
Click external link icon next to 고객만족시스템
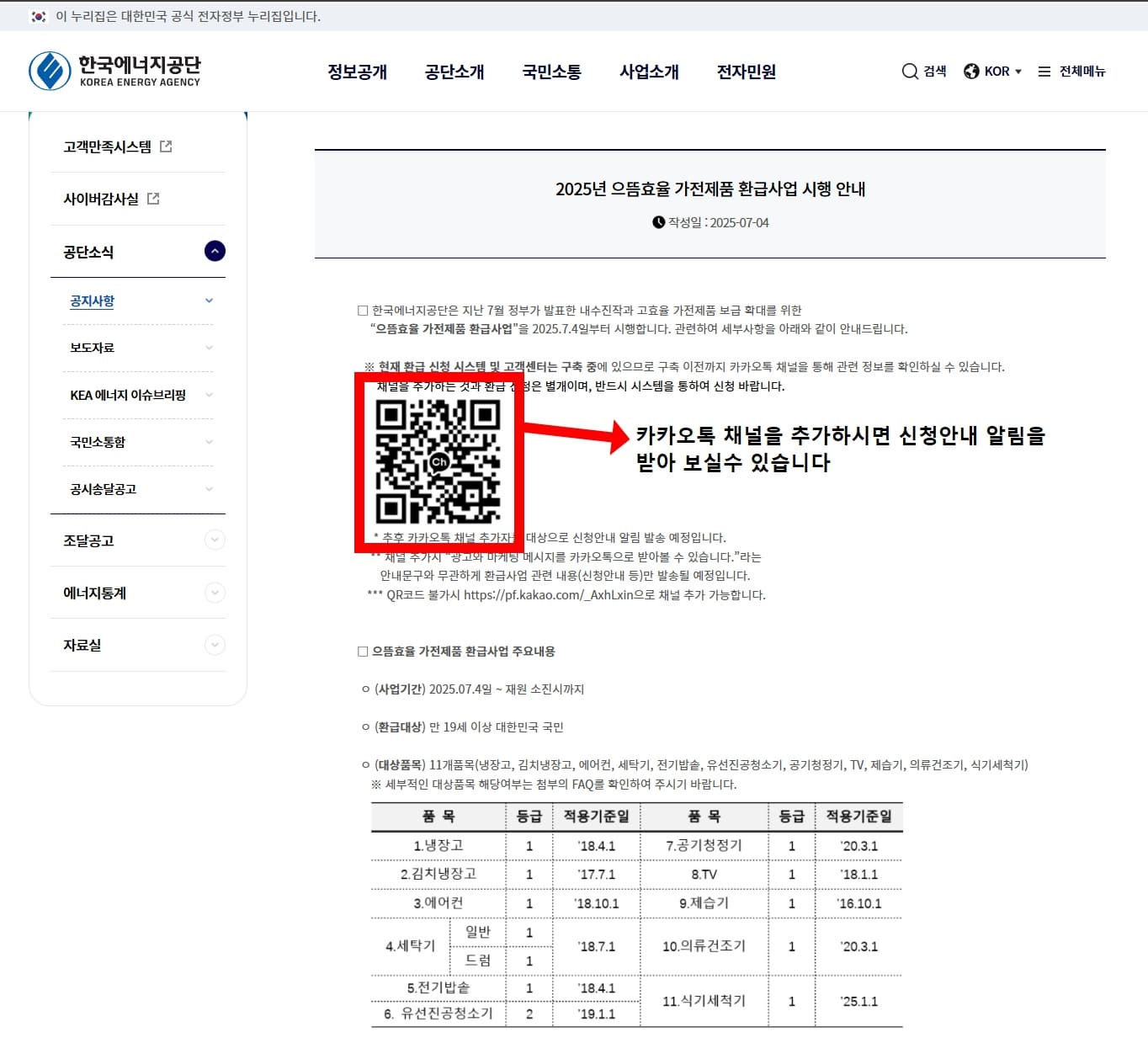(166, 146)
